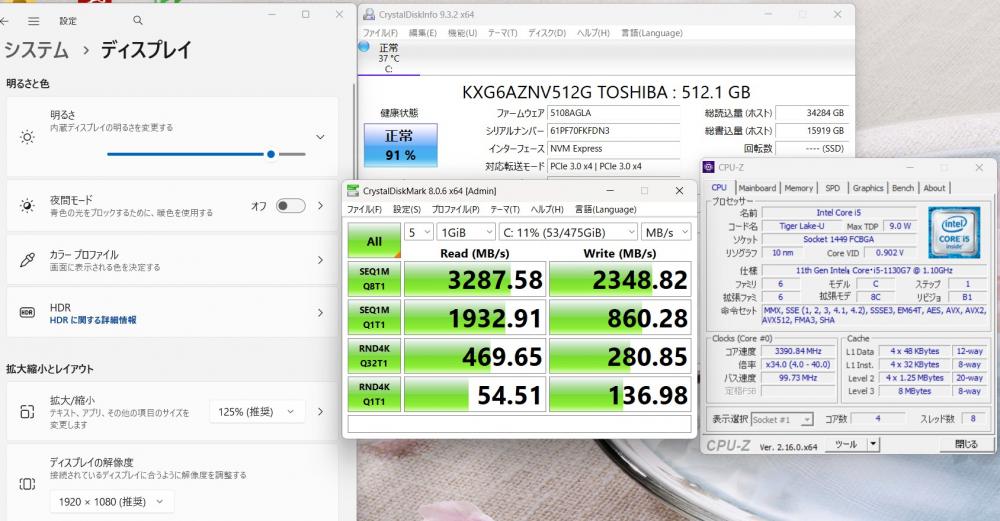Image resolution: width=1000 pixels, height=521 pixels.
Task: Open HDR settings chevron
Action: pos(321,312)
